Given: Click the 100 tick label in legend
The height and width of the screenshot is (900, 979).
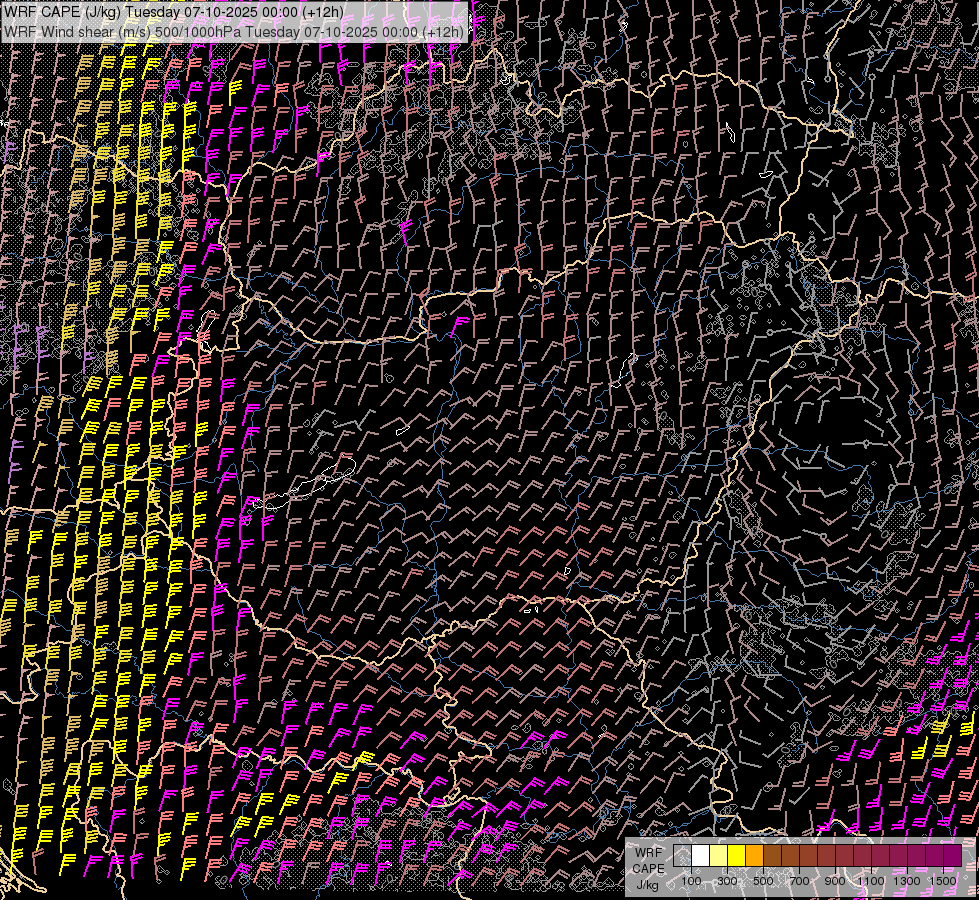Looking at the screenshot, I should tap(691, 881).
